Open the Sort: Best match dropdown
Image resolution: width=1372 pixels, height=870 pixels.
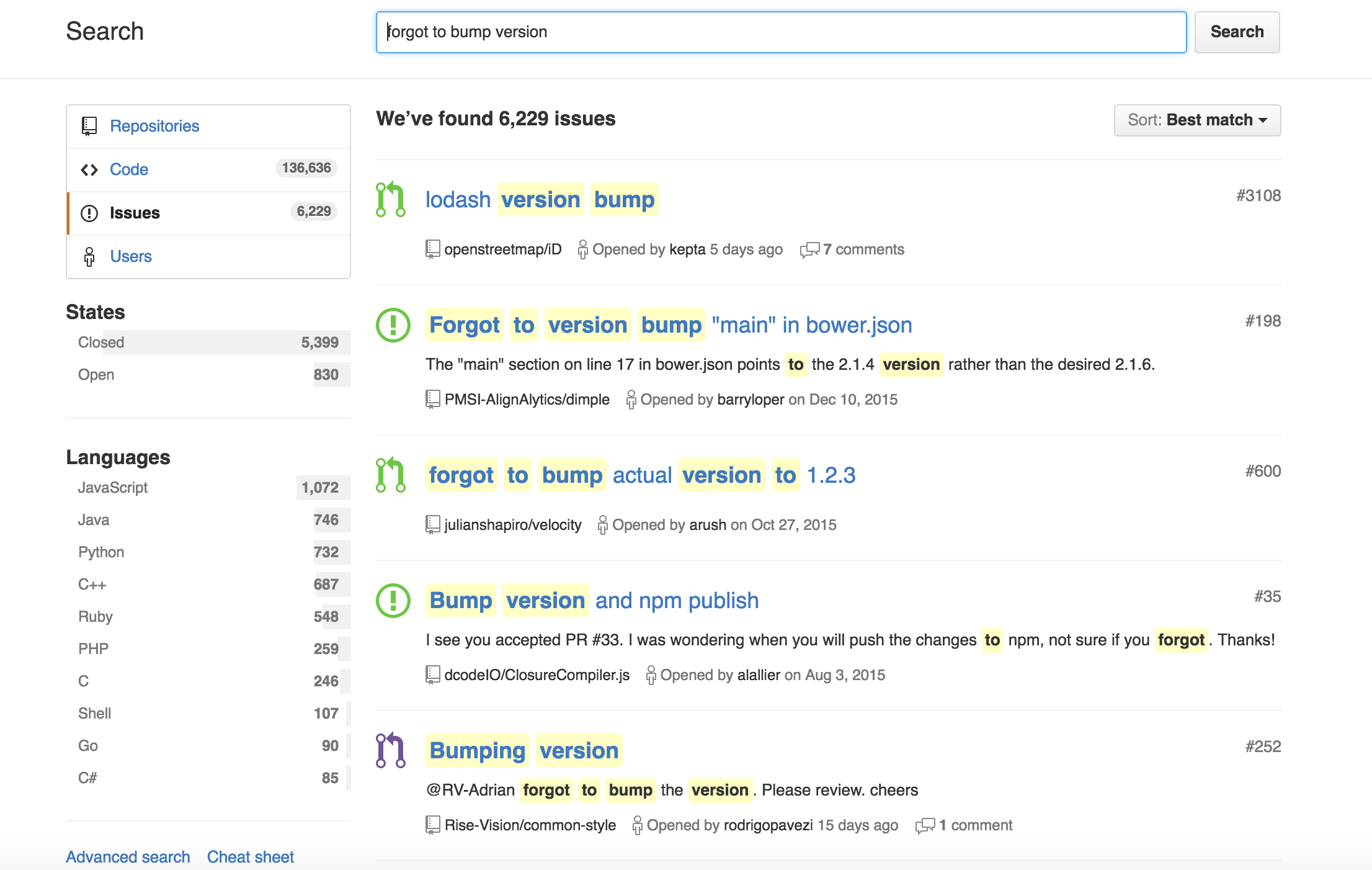1197,120
